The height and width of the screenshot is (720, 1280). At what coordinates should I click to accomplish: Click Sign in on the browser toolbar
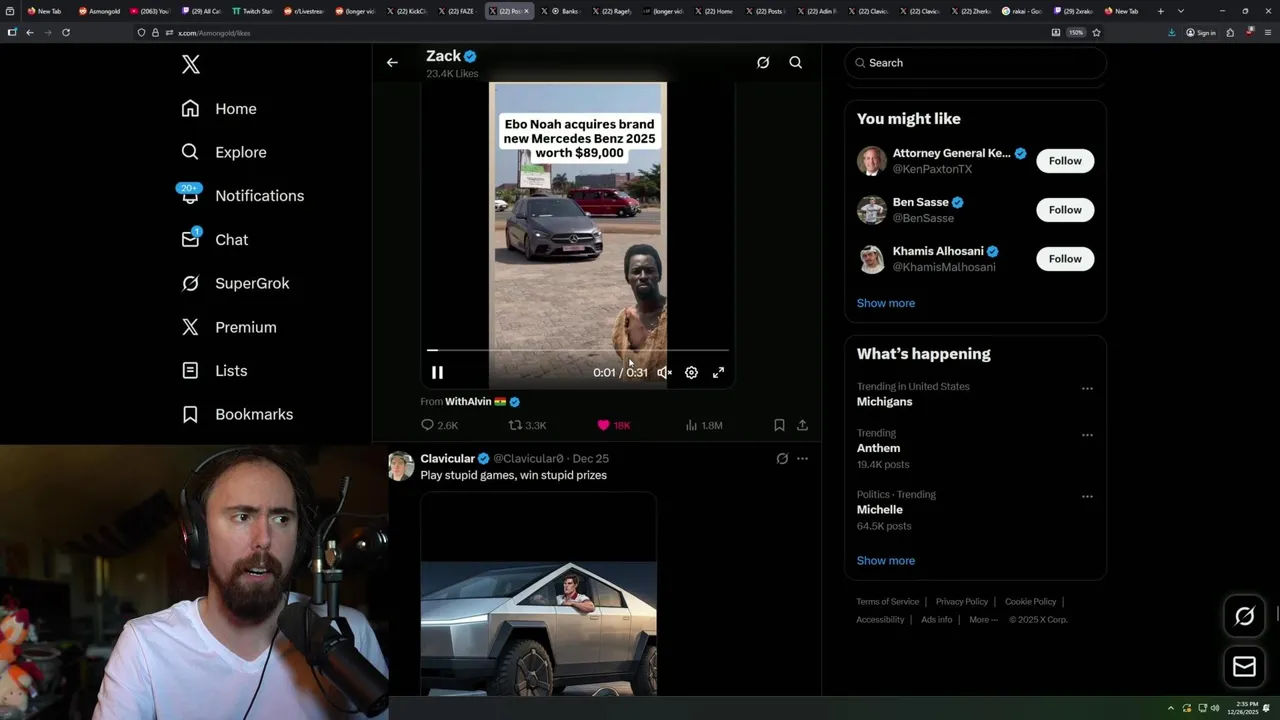(x=1201, y=32)
